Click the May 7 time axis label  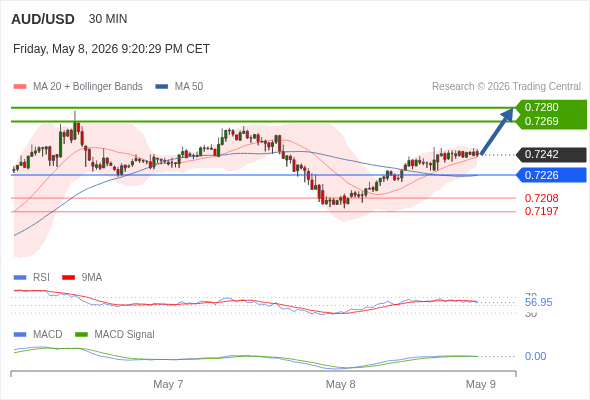[168, 384]
